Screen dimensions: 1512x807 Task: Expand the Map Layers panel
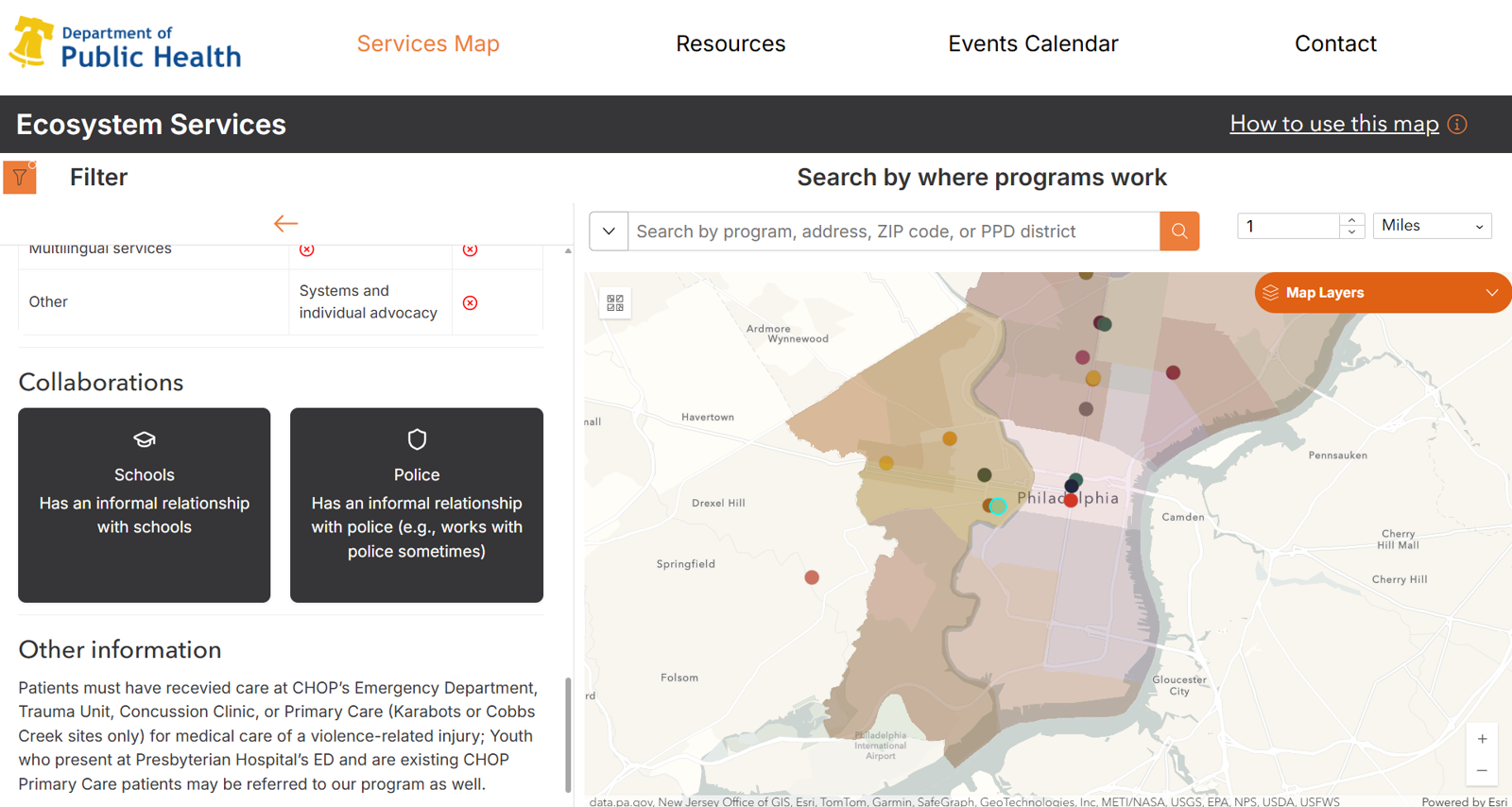[x=1383, y=293]
